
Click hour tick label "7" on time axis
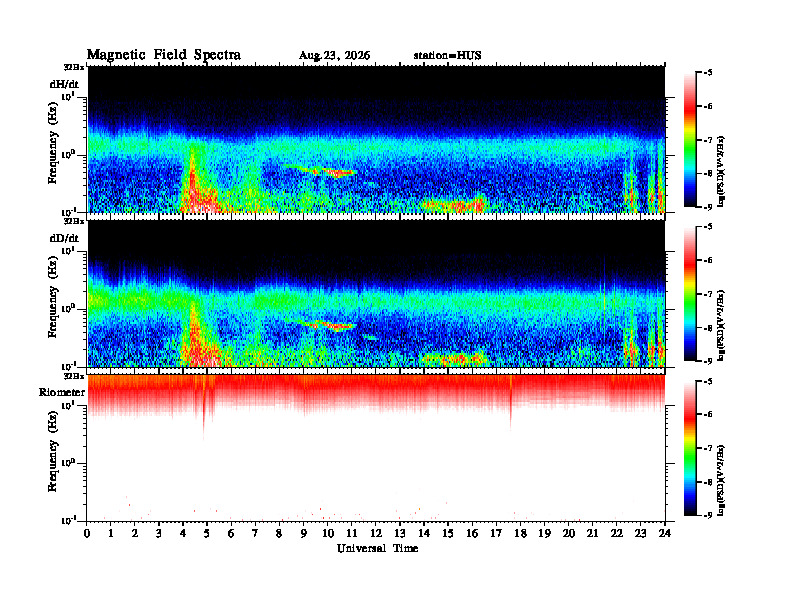click(255, 534)
